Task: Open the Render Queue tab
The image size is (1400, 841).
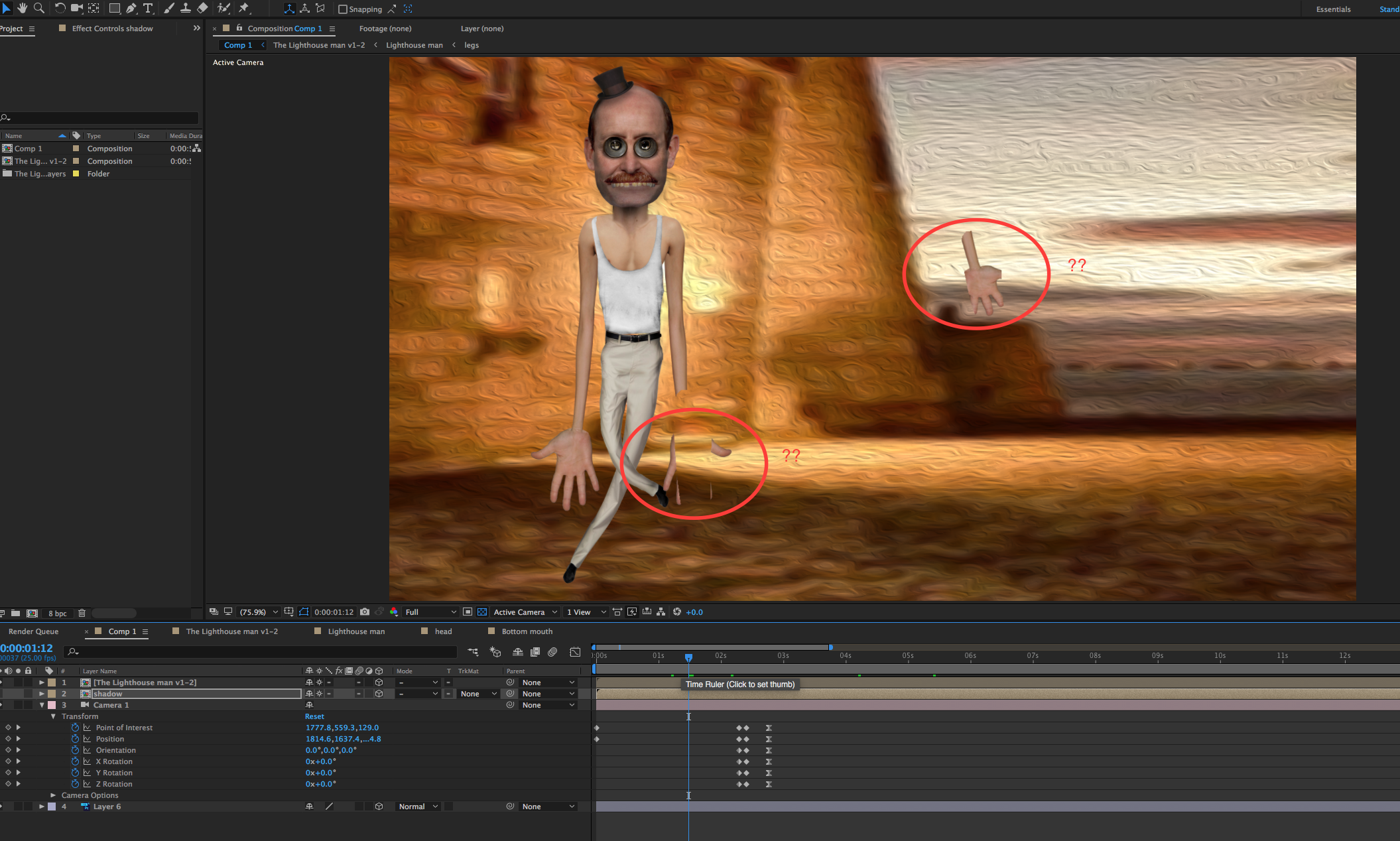Action: (34, 631)
